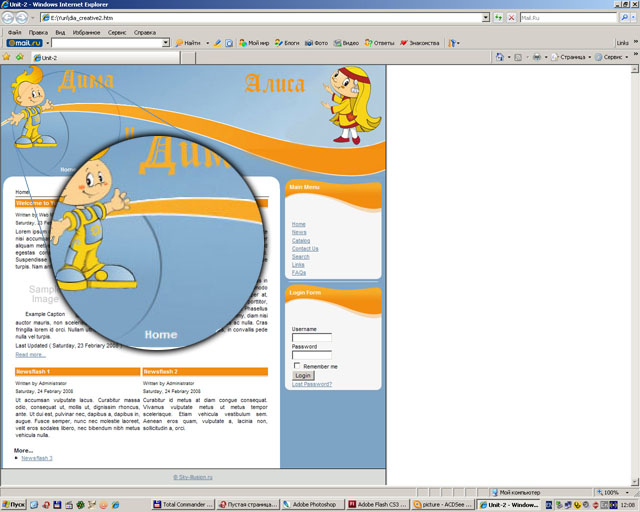Open Мой мир toolbar shortcut
Screen dimensions: 640x512
(254, 43)
